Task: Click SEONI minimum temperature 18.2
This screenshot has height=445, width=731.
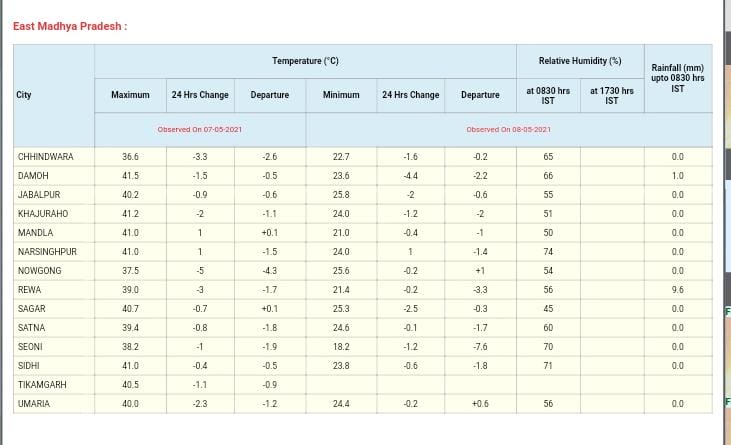Action: tap(341, 347)
